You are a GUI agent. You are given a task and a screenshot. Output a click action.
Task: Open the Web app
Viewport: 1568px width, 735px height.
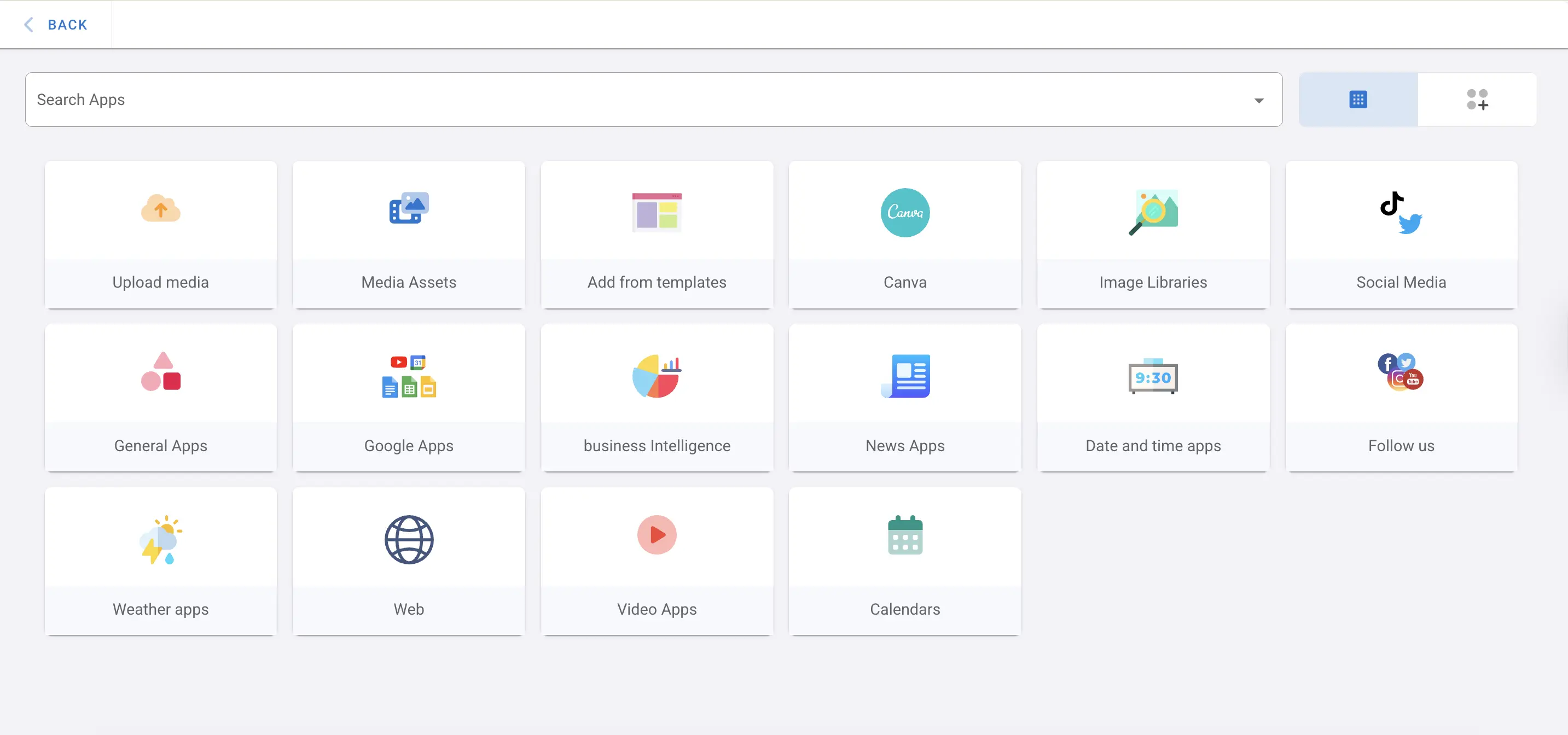[409, 562]
